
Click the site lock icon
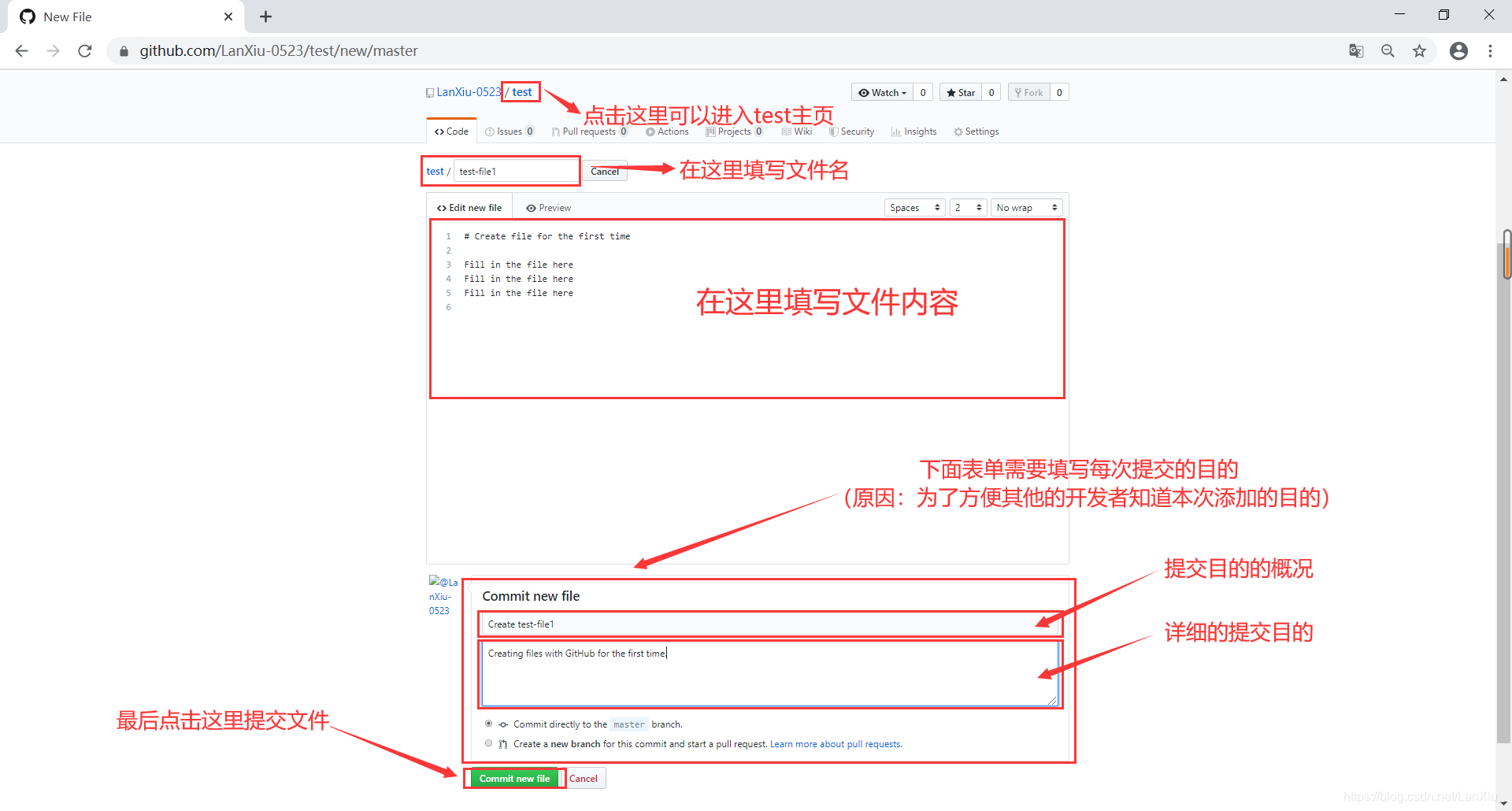tap(124, 51)
